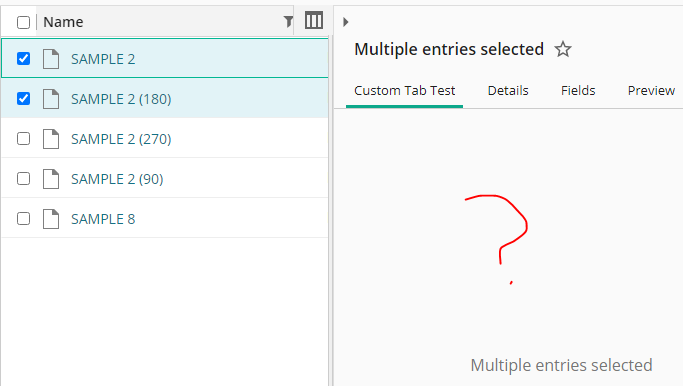Image resolution: width=683 pixels, height=386 pixels.
Task: Collapse the details pane with arrow
Action: click(x=345, y=22)
